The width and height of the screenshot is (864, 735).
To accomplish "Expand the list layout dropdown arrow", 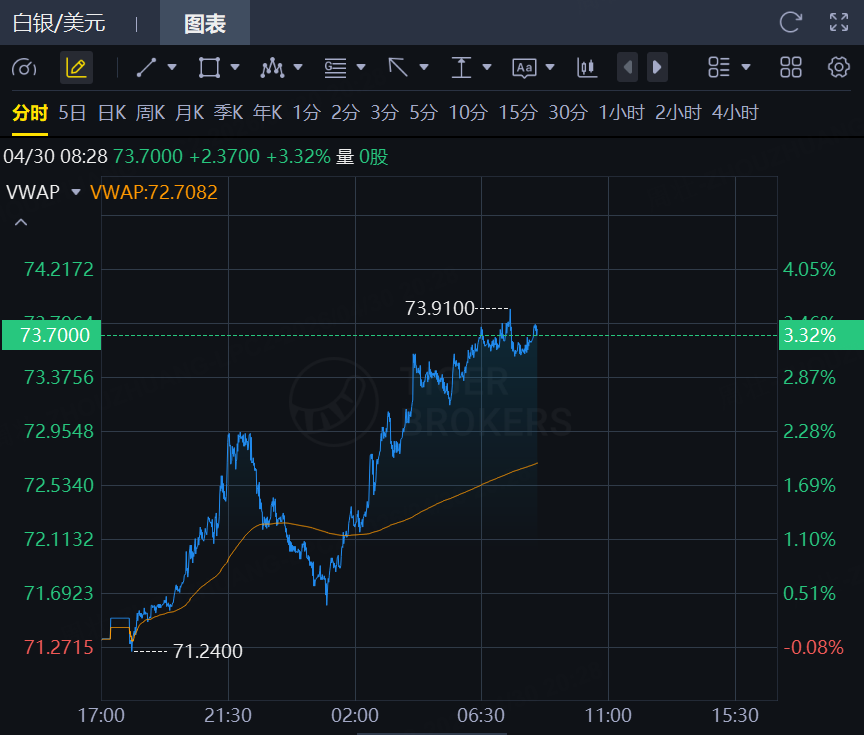I will click(746, 67).
